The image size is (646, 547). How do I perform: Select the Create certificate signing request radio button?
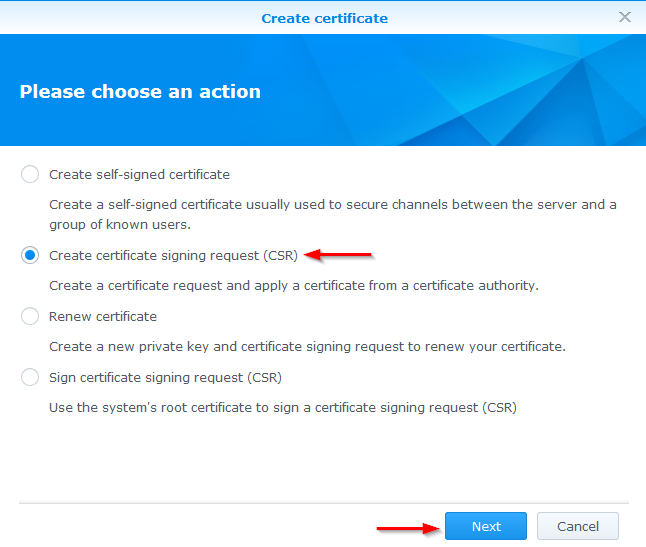click(30, 255)
